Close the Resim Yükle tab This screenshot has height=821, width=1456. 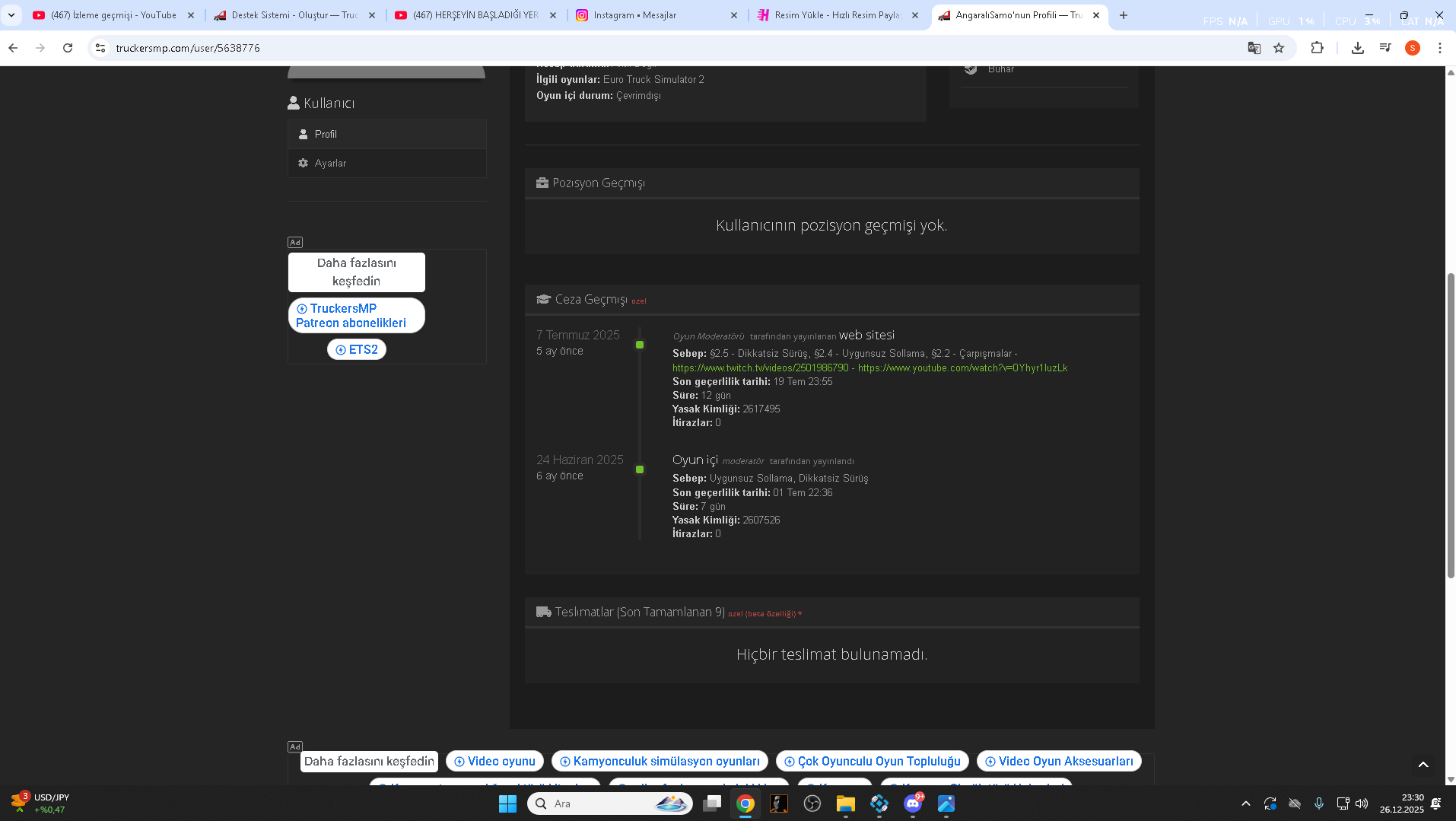coord(915,15)
